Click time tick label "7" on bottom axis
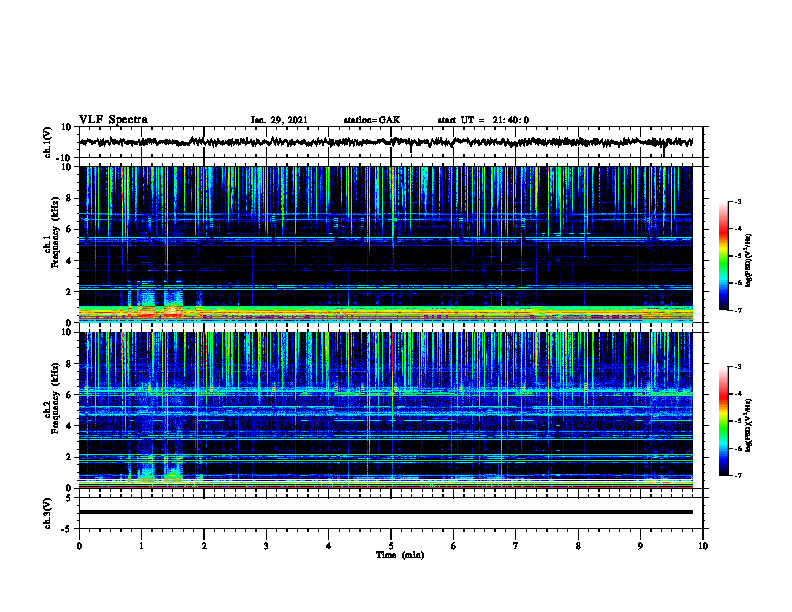This screenshot has height=612, width=792. 516,546
